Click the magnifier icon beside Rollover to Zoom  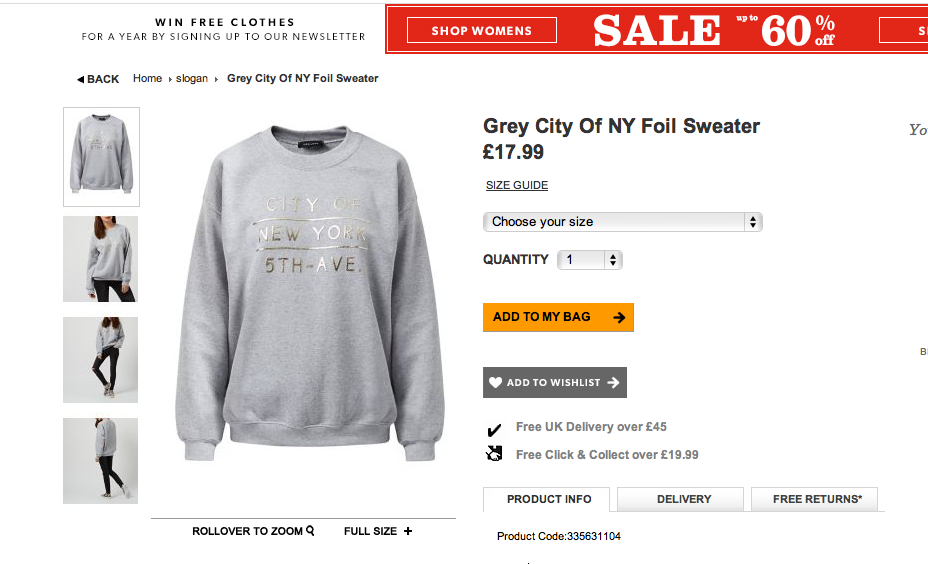tap(310, 531)
